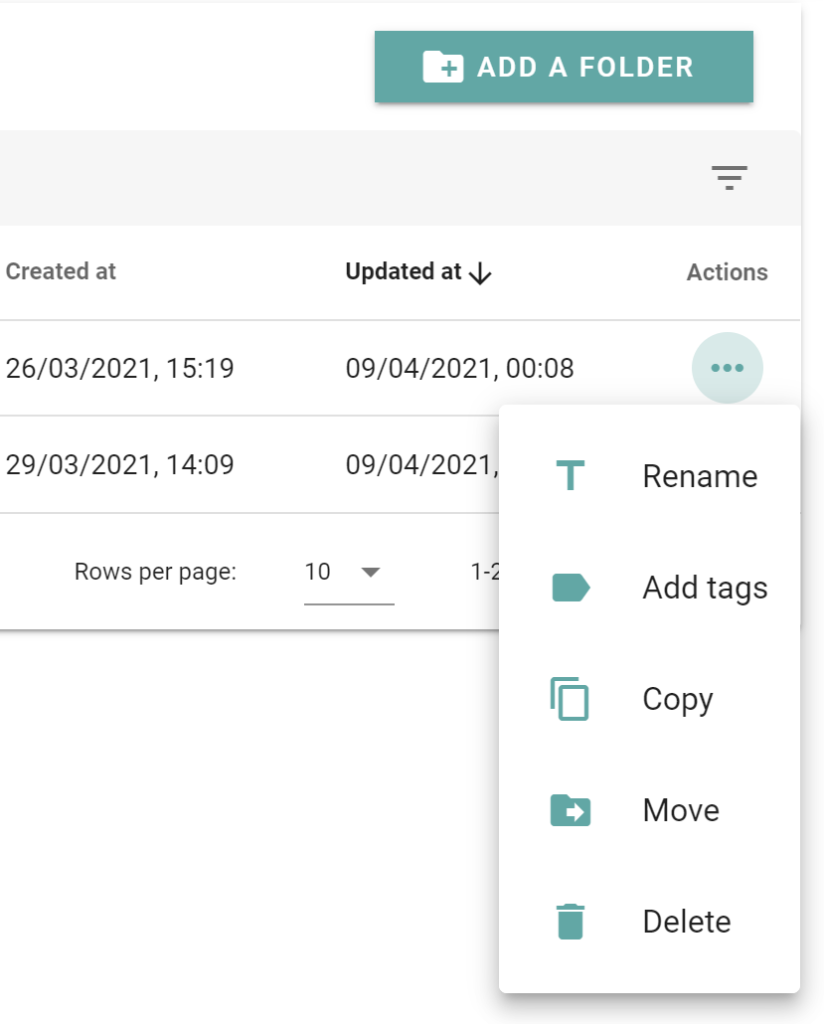Sort by Updated at column

click(418, 272)
